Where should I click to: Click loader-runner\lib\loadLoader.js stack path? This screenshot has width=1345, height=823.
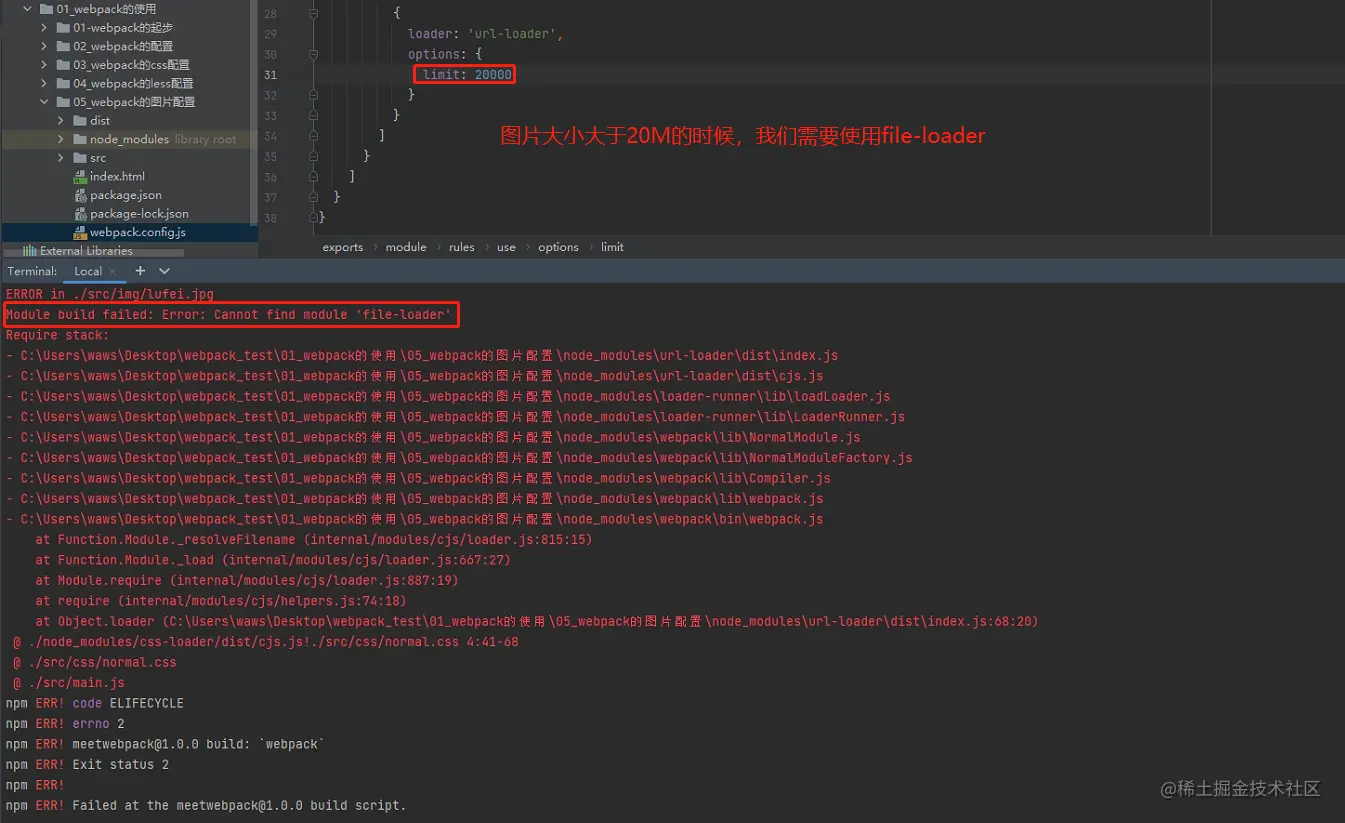(x=448, y=397)
